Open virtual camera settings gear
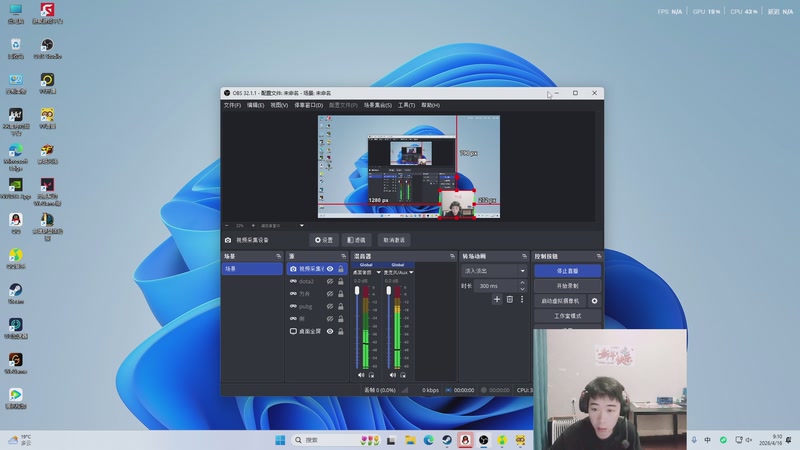 pyautogui.click(x=594, y=301)
